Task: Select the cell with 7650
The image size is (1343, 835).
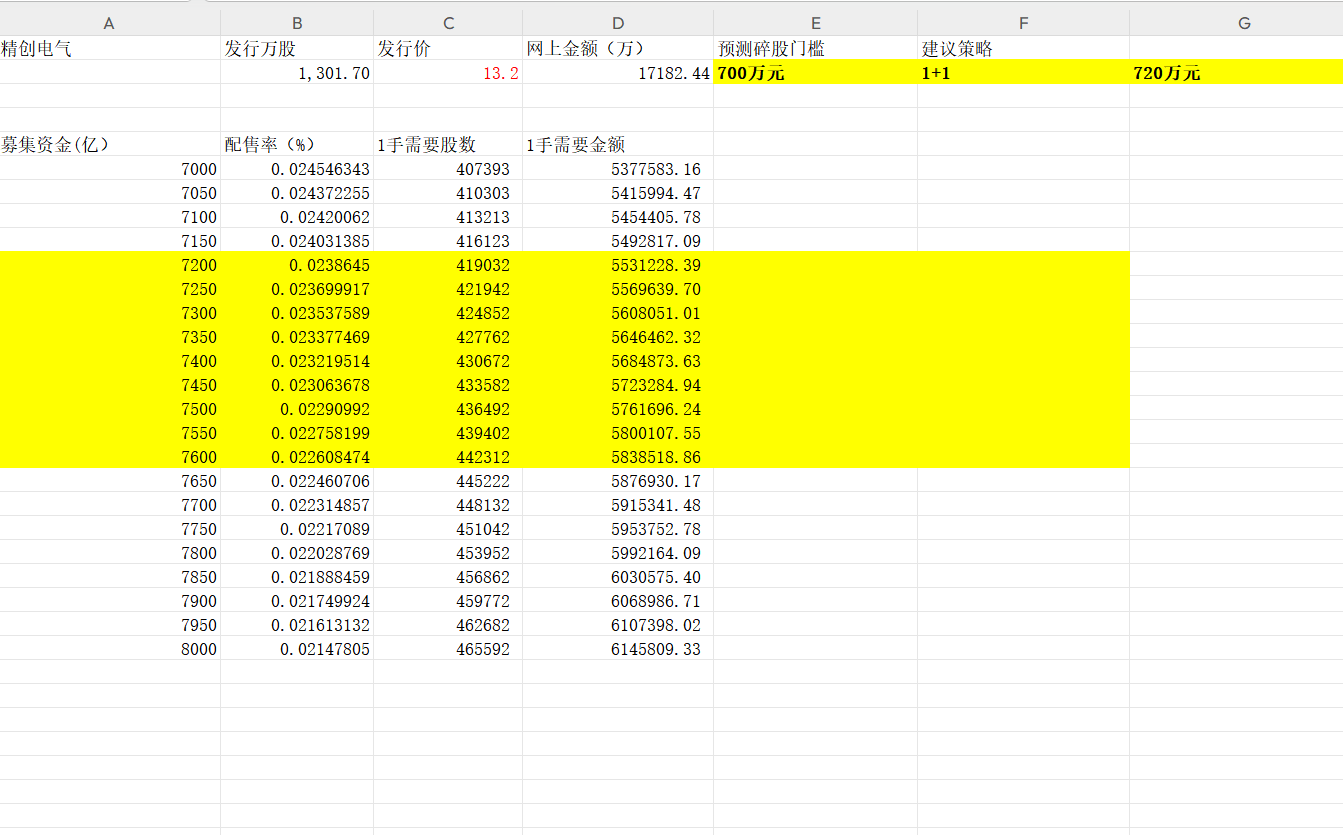Action: coord(110,480)
